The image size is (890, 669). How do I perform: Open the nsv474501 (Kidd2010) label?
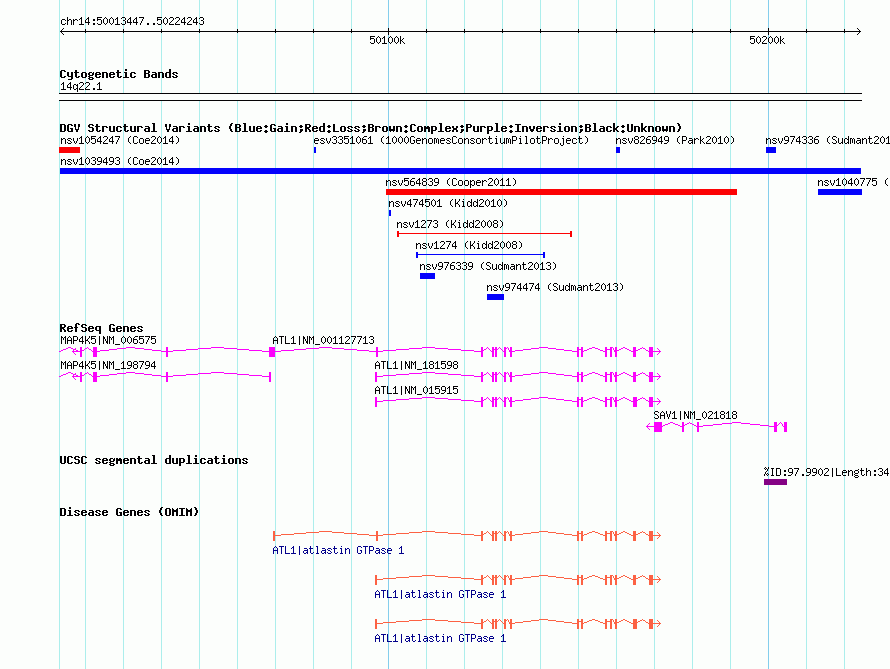pyautogui.click(x=448, y=203)
